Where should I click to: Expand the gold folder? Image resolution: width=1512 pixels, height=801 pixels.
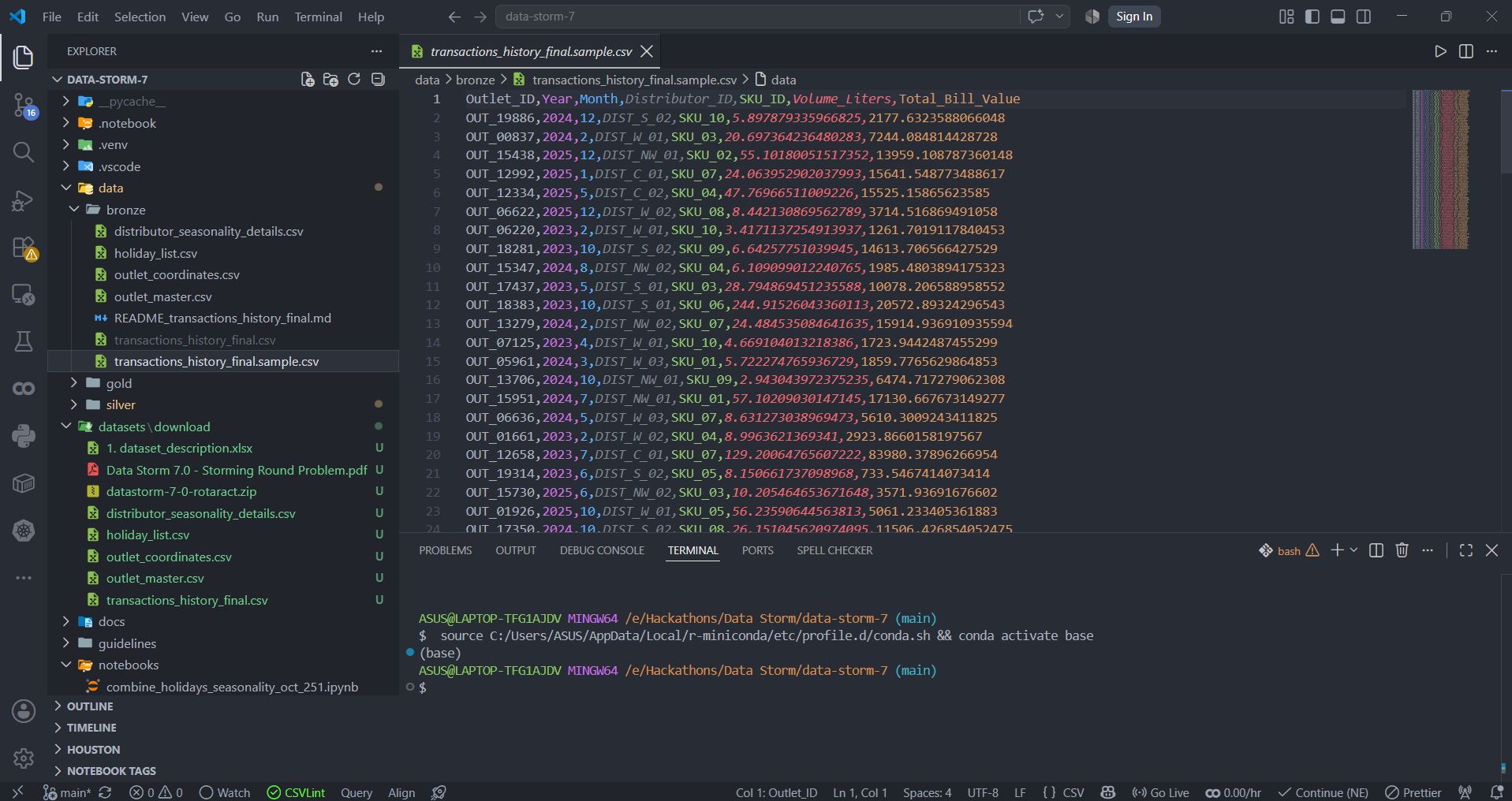pyautogui.click(x=74, y=383)
